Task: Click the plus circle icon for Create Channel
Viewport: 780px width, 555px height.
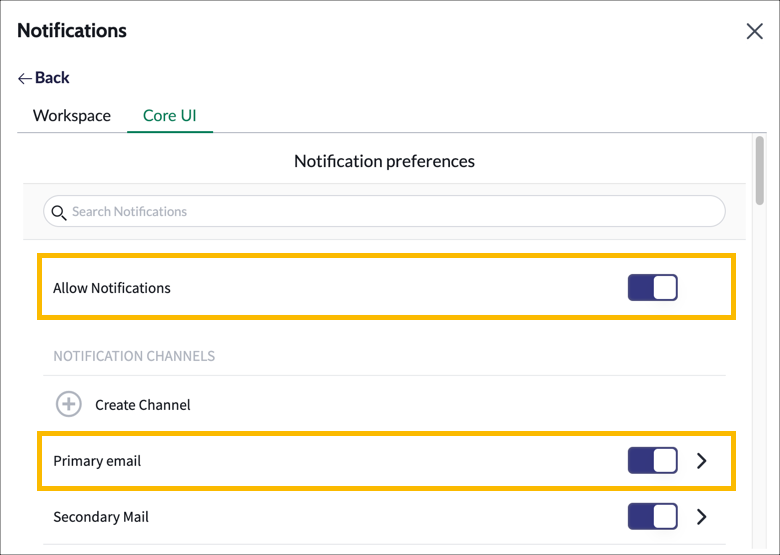Action: (69, 404)
